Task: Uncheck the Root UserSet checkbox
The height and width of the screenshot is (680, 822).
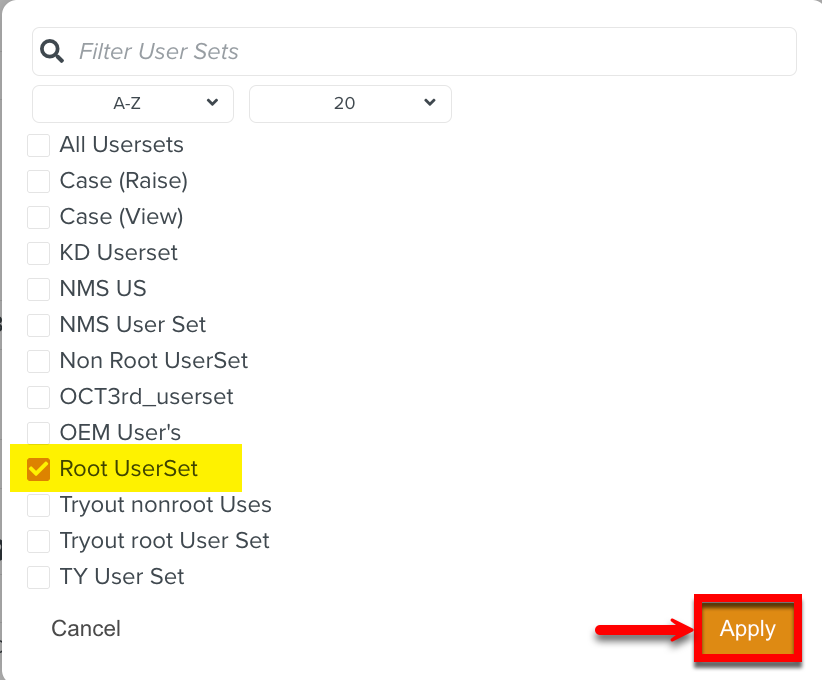Action: pyautogui.click(x=39, y=469)
